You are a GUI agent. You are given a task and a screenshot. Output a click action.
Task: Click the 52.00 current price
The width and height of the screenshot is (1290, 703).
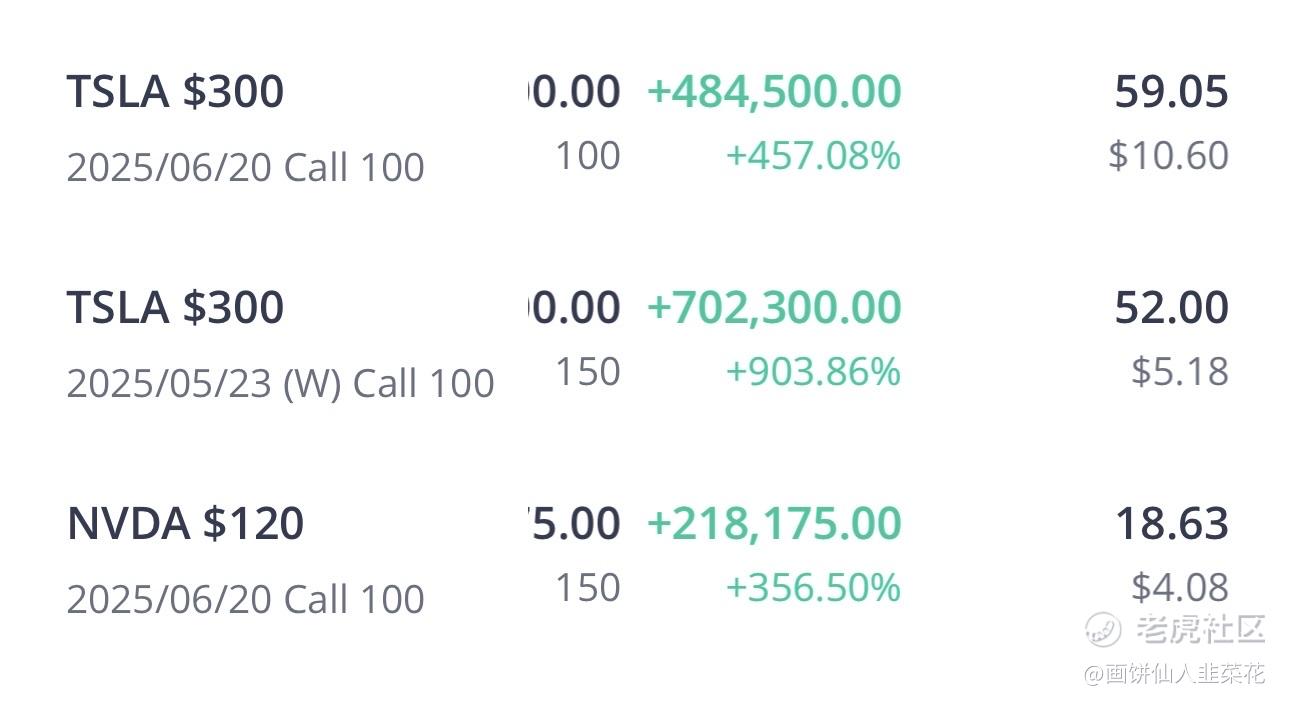coord(1171,308)
